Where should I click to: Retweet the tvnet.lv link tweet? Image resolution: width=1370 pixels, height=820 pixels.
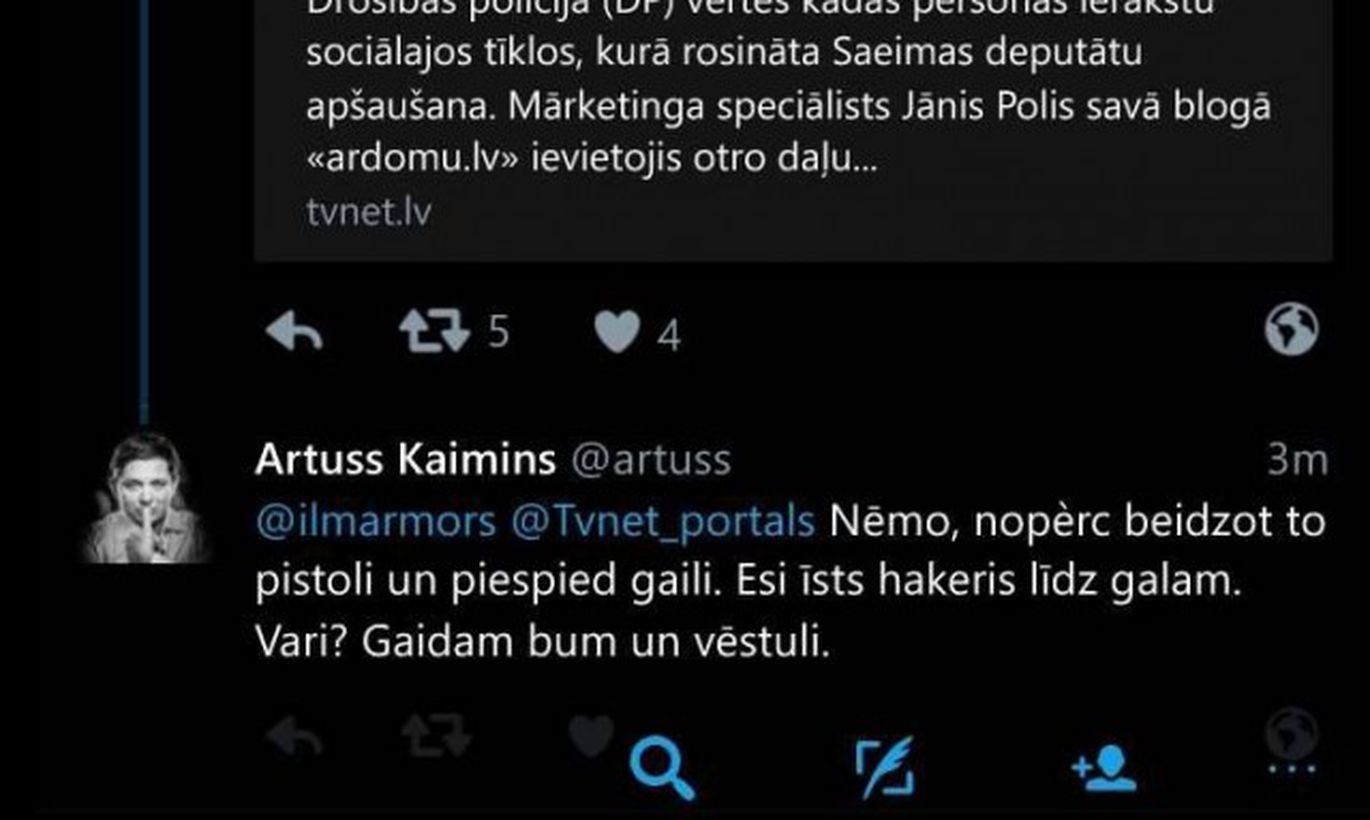pos(434,332)
